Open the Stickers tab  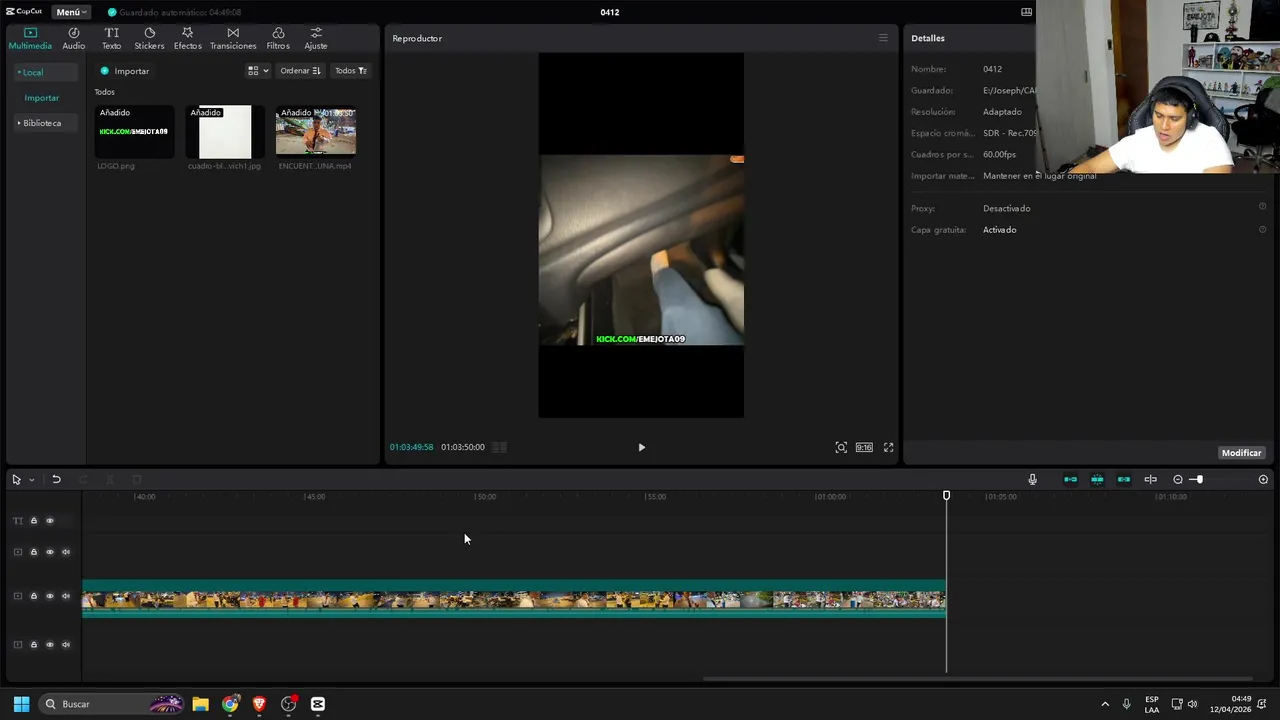tap(149, 39)
